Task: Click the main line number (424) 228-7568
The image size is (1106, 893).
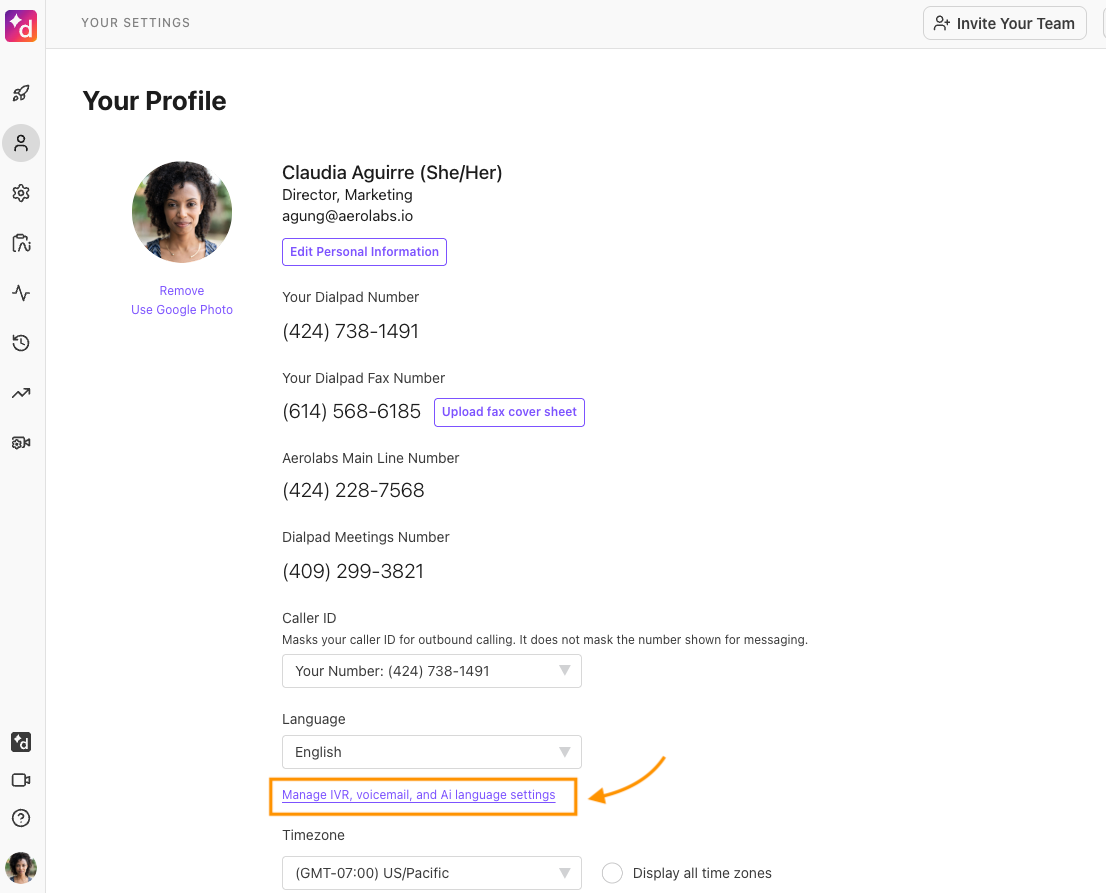Action: coord(353,490)
